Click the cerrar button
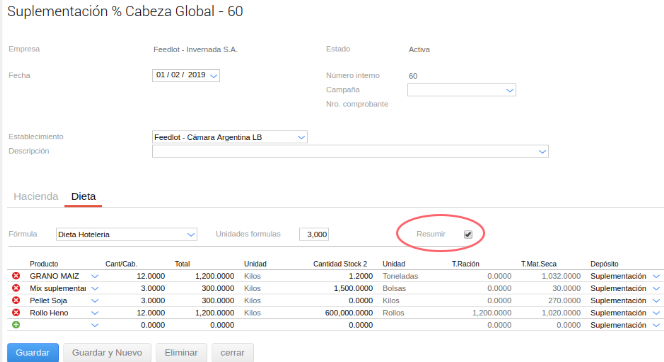The width and height of the screenshot is (664, 362). [x=232, y=353]
